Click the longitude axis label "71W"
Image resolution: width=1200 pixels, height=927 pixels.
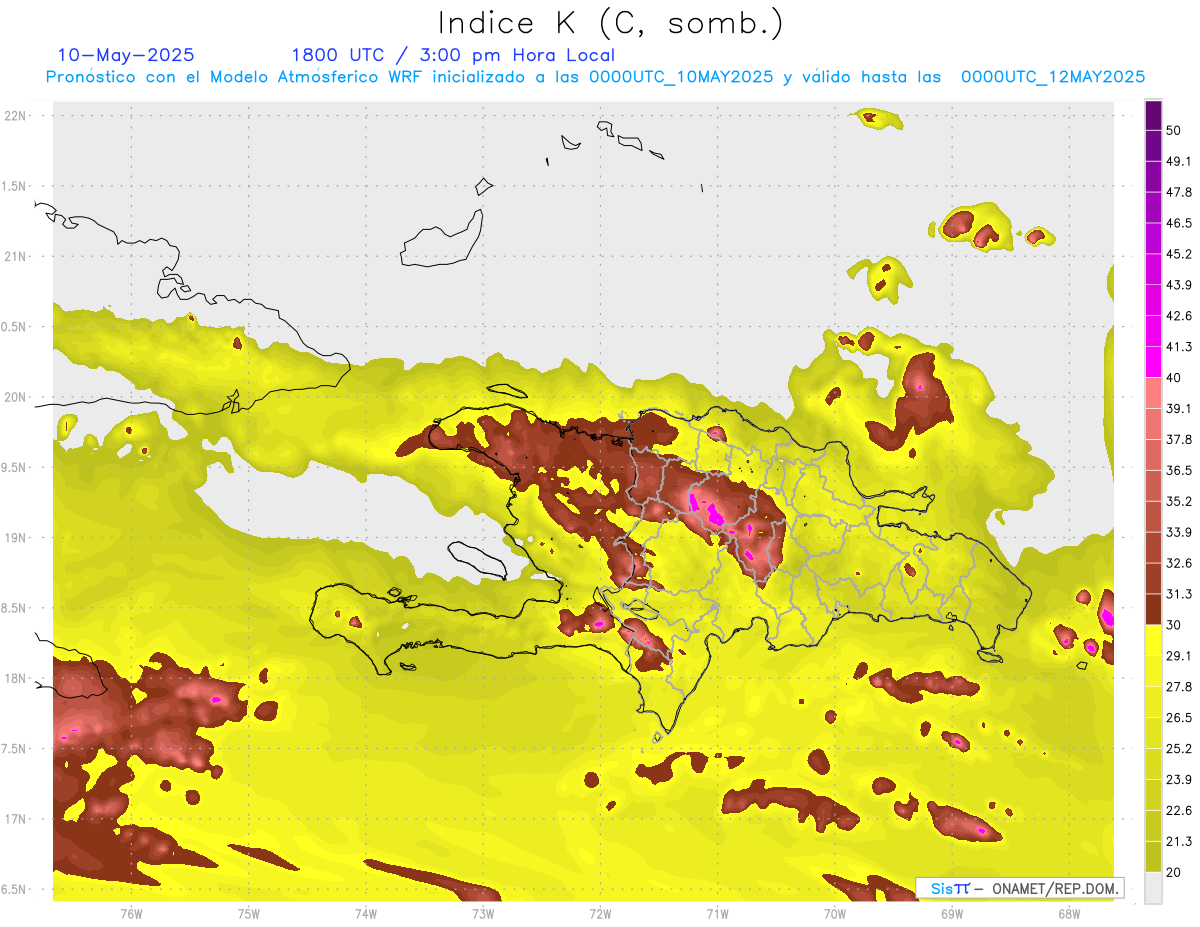pos(718,915)
